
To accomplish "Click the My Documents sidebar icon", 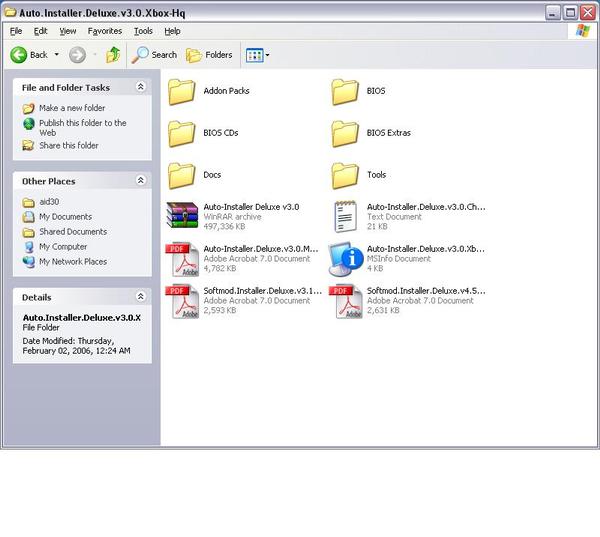I will tap(28, 217).
